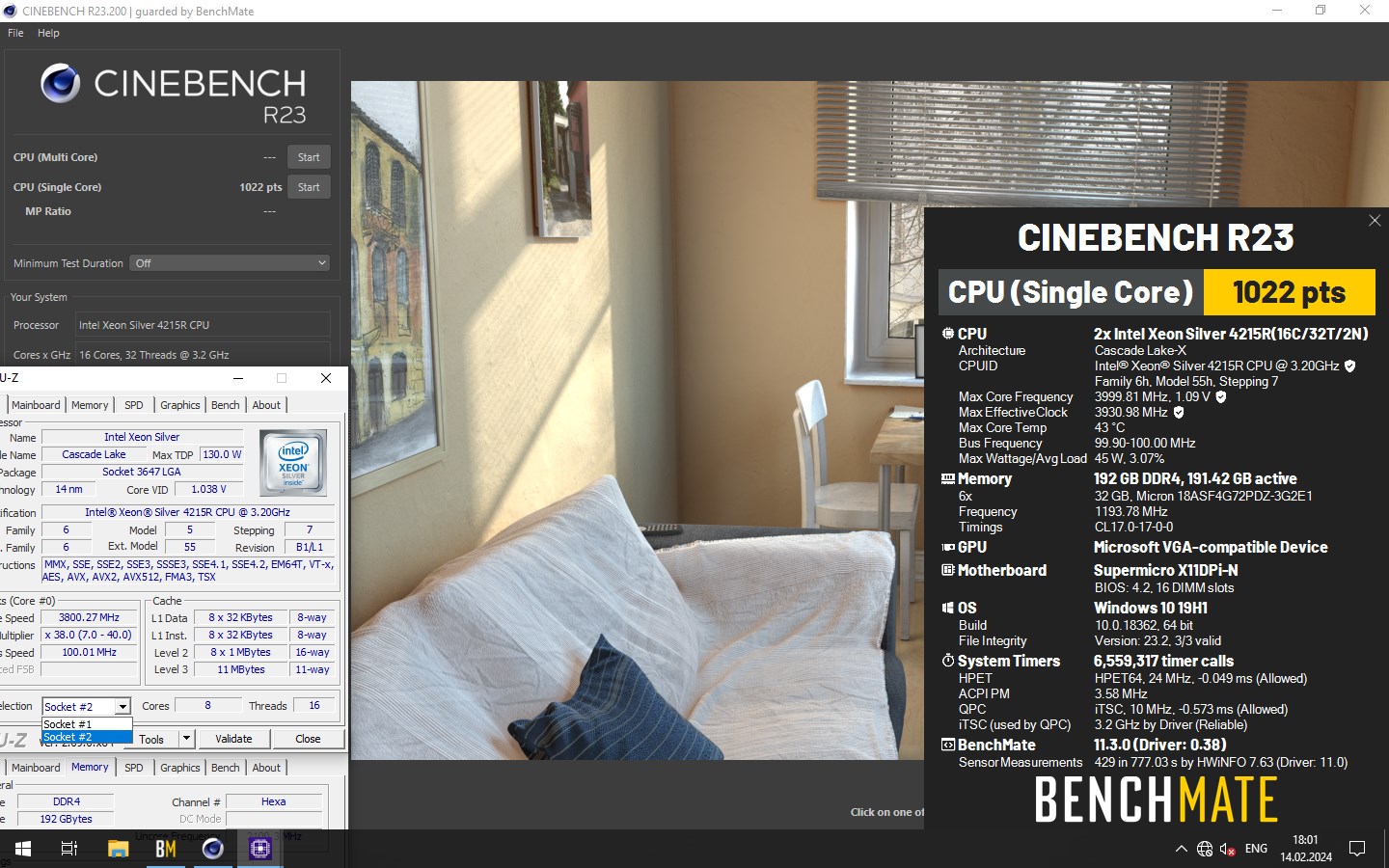The image size is (1389, 868).
Task: Open Mainboard tab in lower CPU-Z window
Action: 36,768
